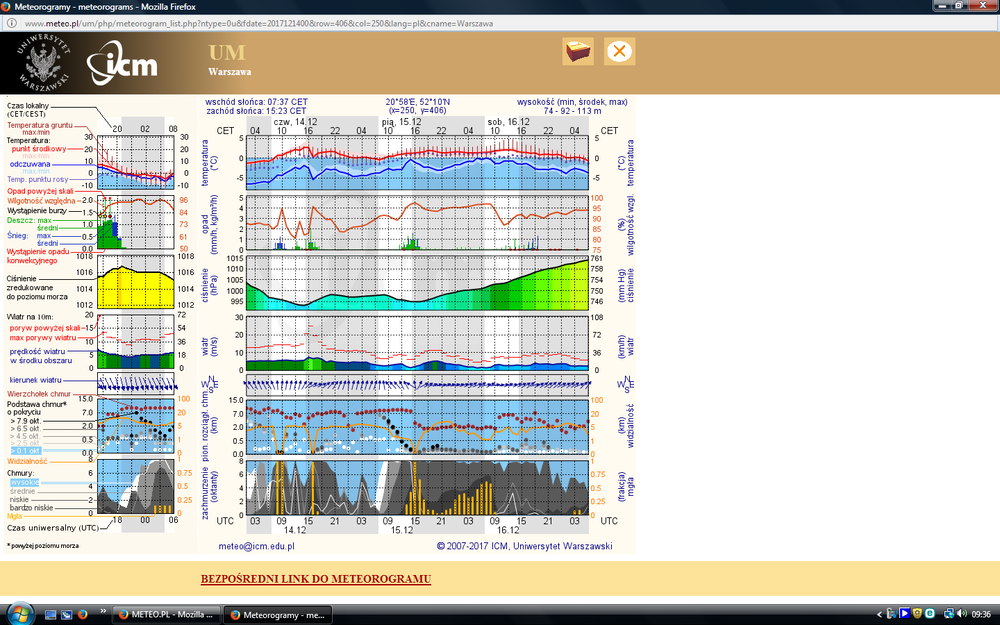This screenshot has height=625, width=1000.
Task: Launch Firefox from quick launch bar
Action: (x=82, y=614)
